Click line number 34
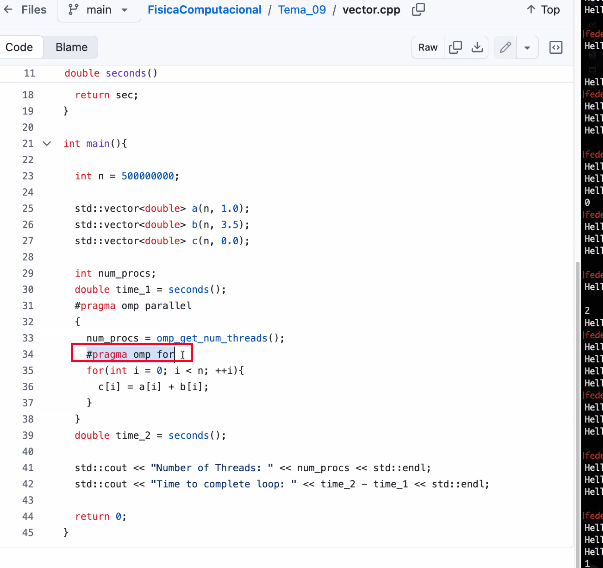 coord(28,354)
